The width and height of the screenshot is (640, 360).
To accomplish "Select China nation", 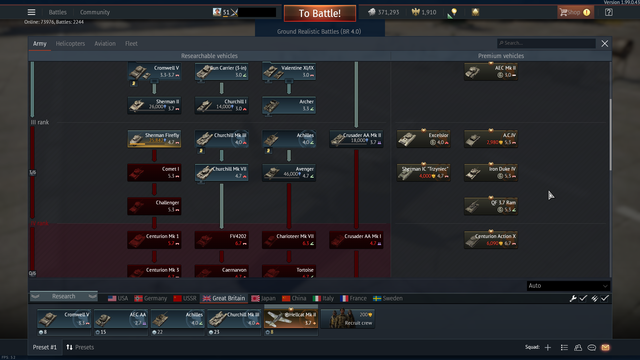I will click(x=294, y=298).
